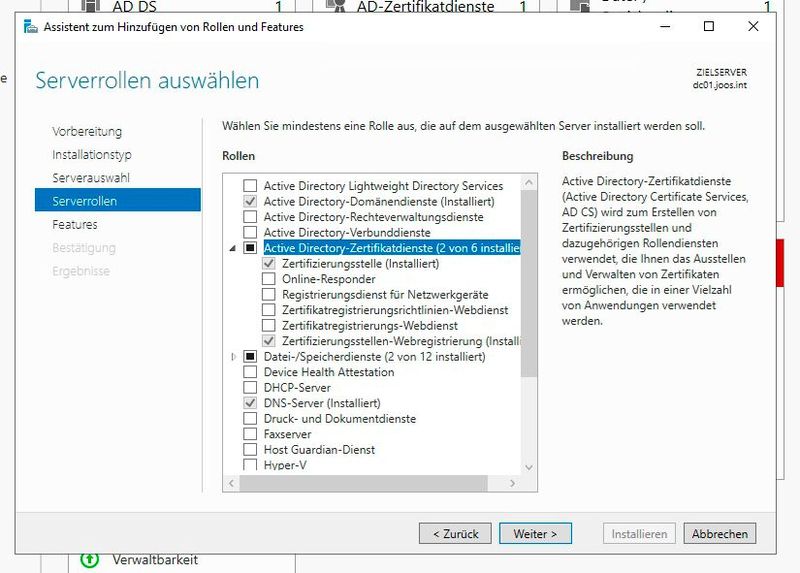Check Active Directory Lightweight Directory Services

(250, 185)
